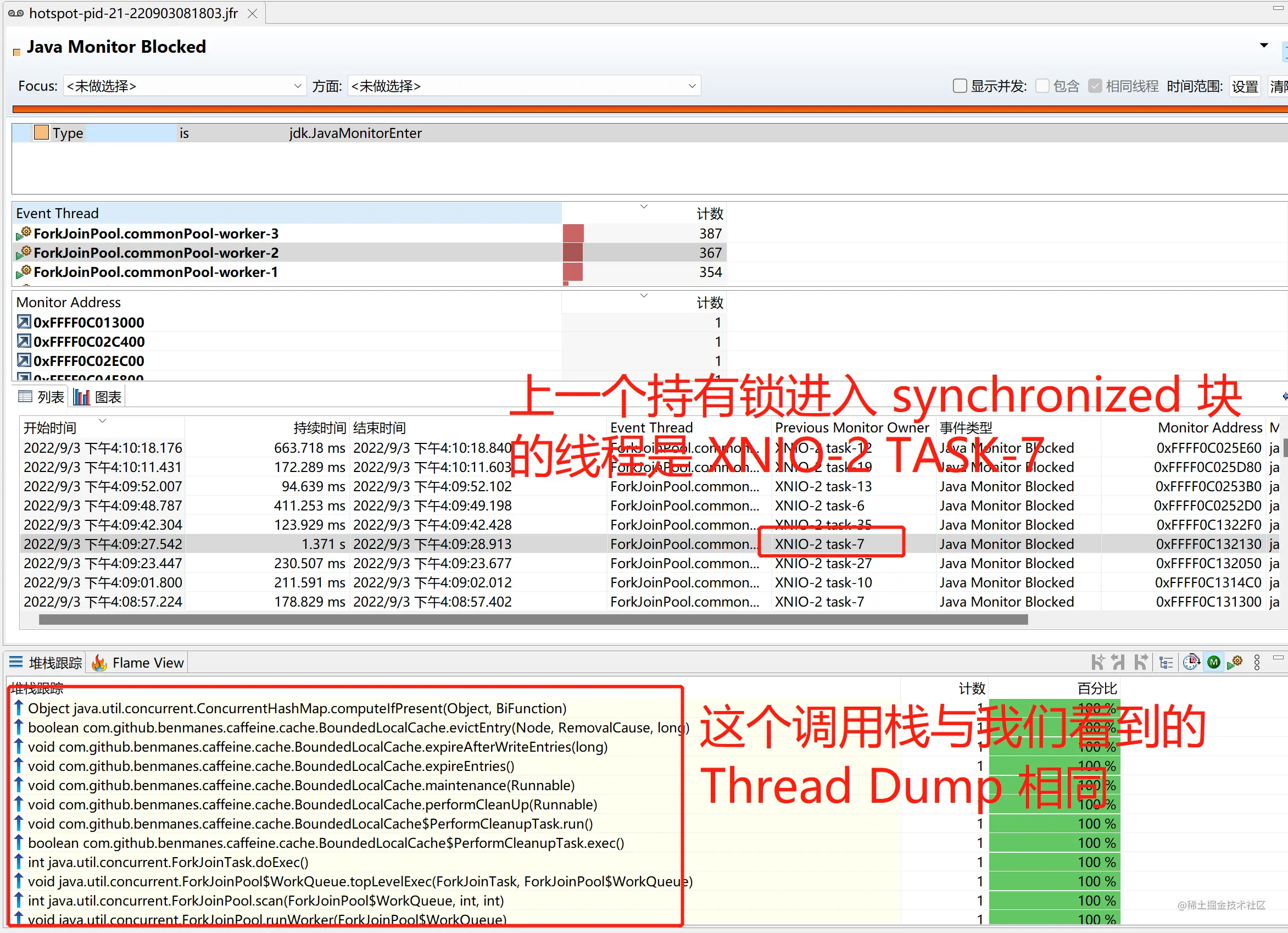Click the tree view toolbar icon
Viewport: 1288px width, 933px height.
point(1166,663)
